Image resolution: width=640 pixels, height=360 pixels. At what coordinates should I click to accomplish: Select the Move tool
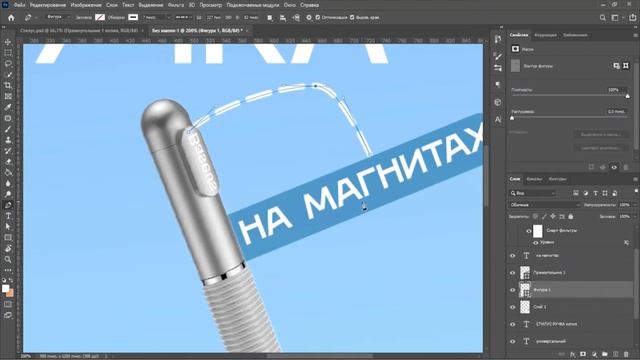(8, 42)
